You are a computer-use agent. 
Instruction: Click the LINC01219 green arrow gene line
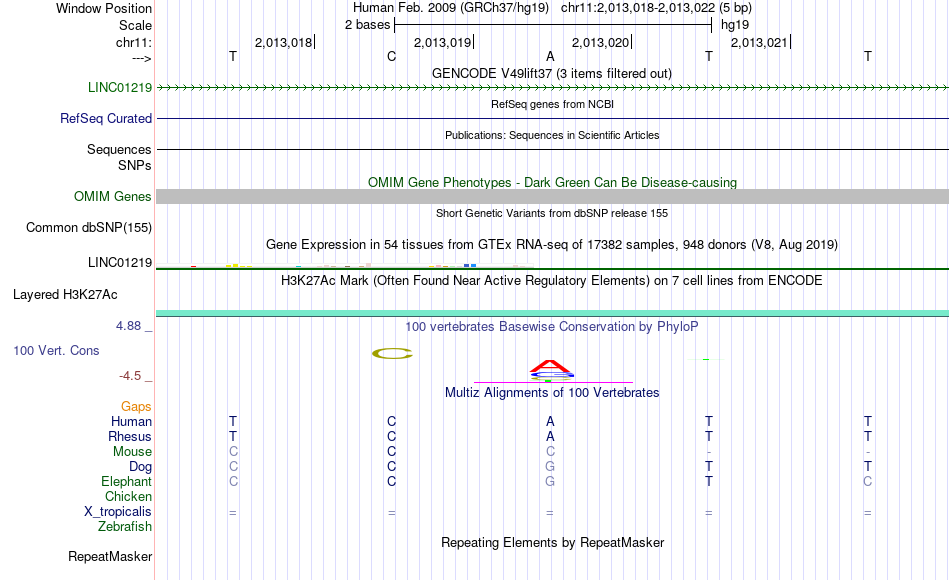(552, 88)
